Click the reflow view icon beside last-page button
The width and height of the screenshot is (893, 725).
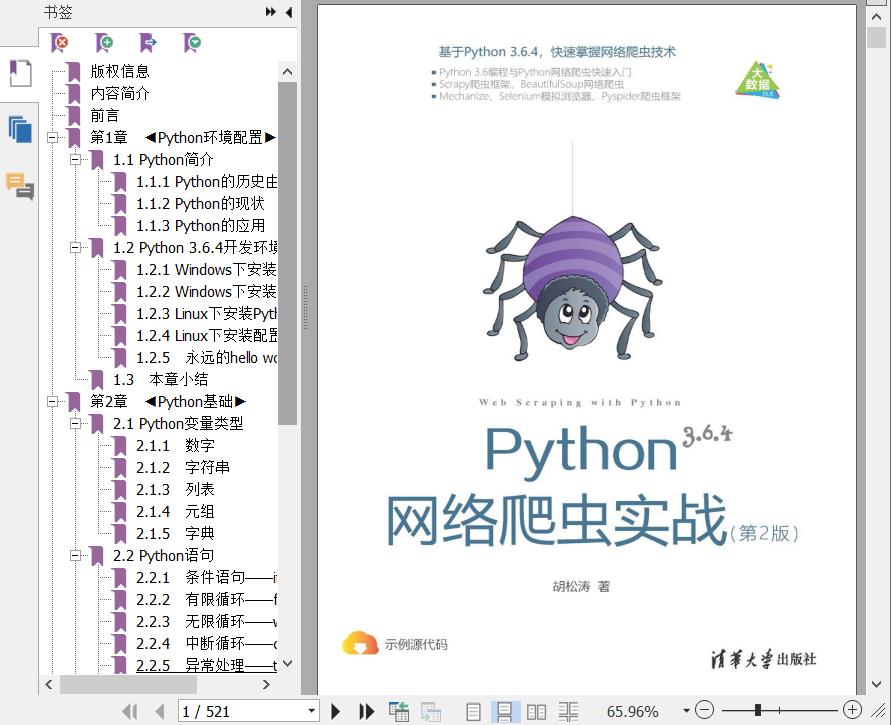point(399,711)
